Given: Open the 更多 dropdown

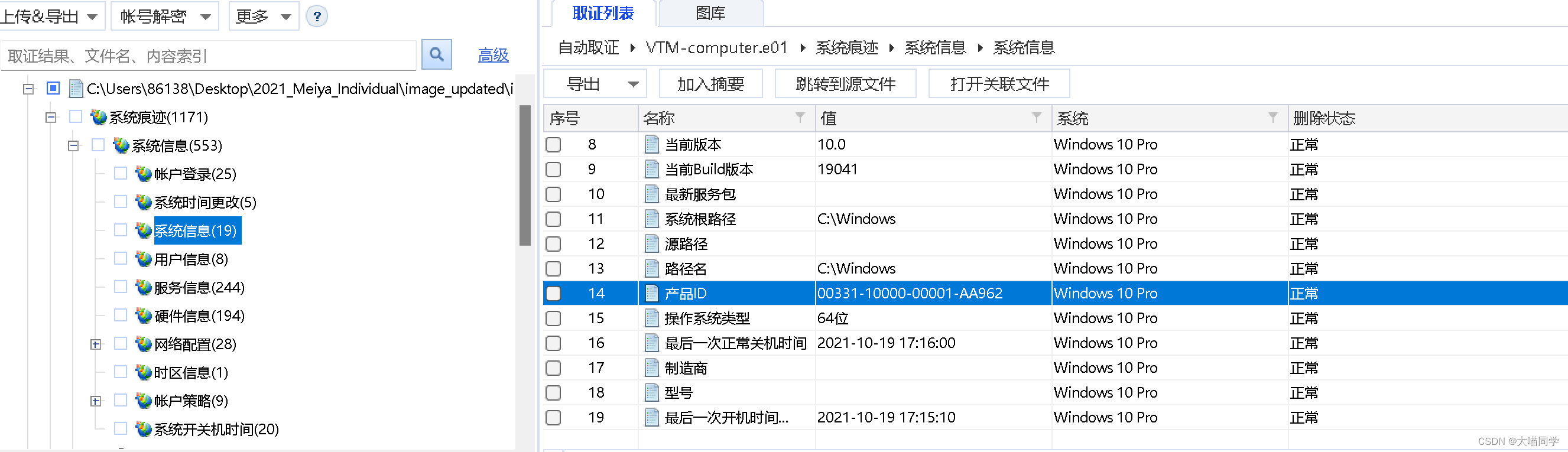Looking at the screenshot, I should tap(264, 17).
